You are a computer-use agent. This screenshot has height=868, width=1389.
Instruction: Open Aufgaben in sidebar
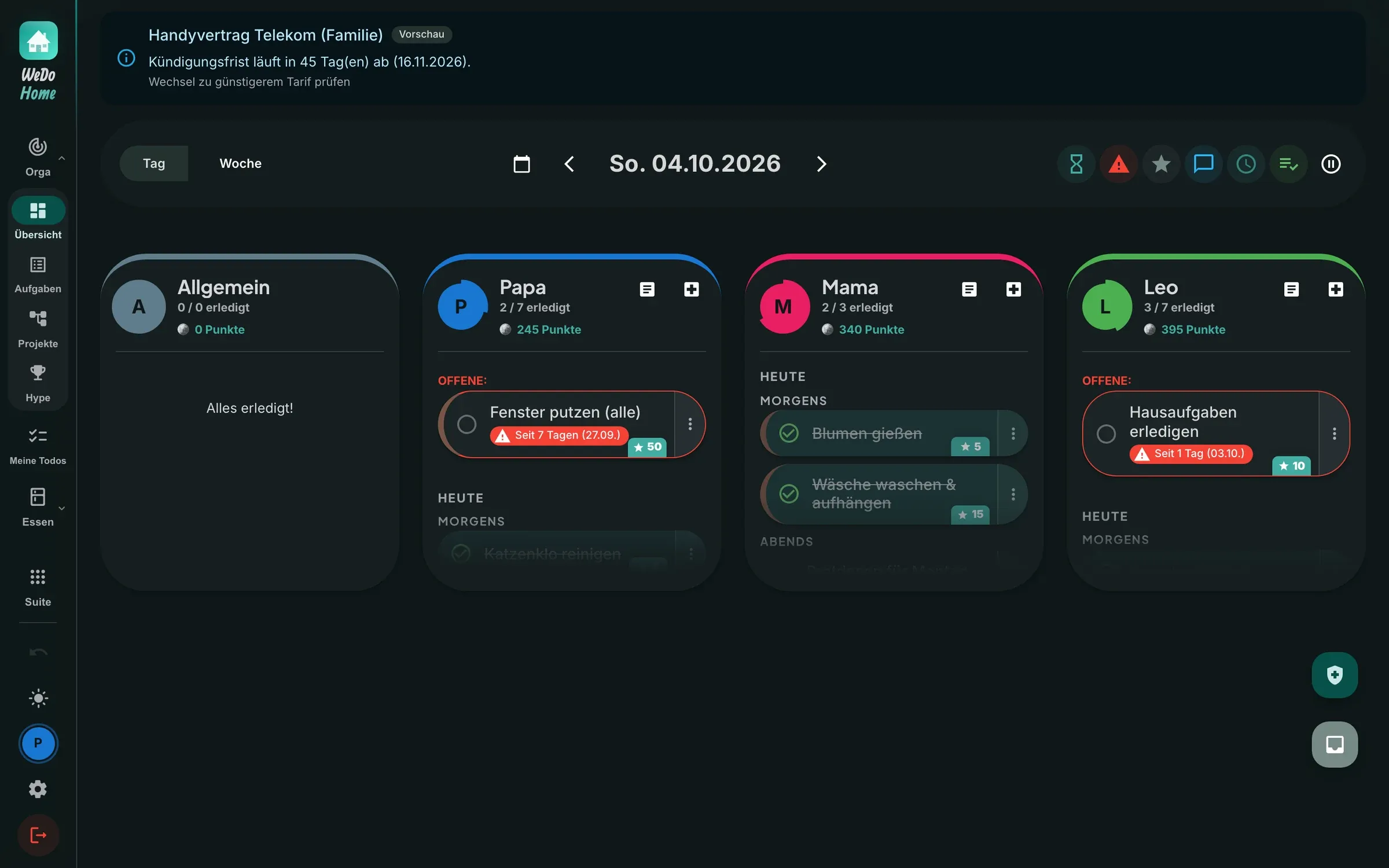[x=38, y=275]
